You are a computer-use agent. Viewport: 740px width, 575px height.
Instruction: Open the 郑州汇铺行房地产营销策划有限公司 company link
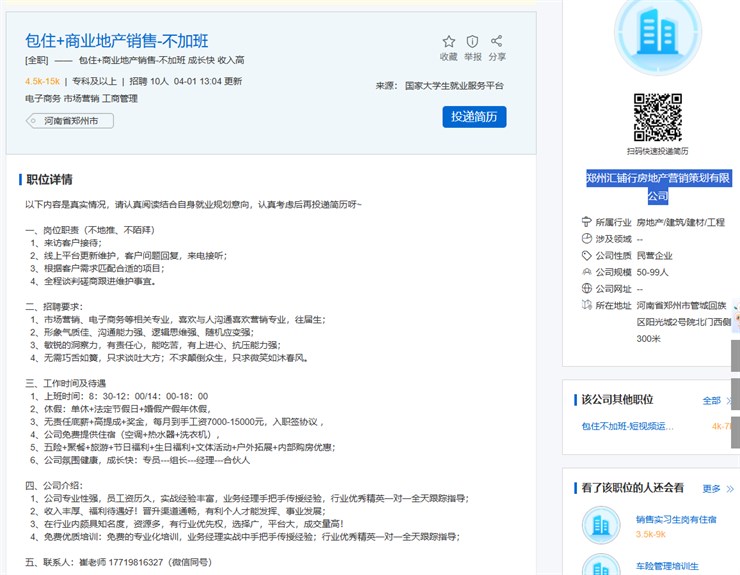[657, 186]
